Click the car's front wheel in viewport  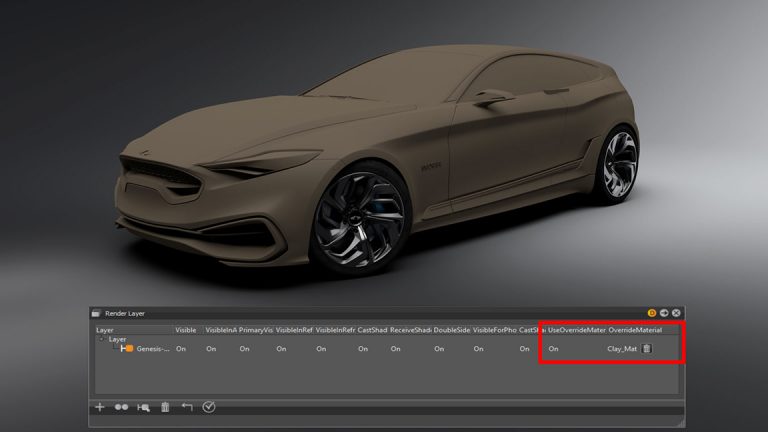tap(357, 213)
